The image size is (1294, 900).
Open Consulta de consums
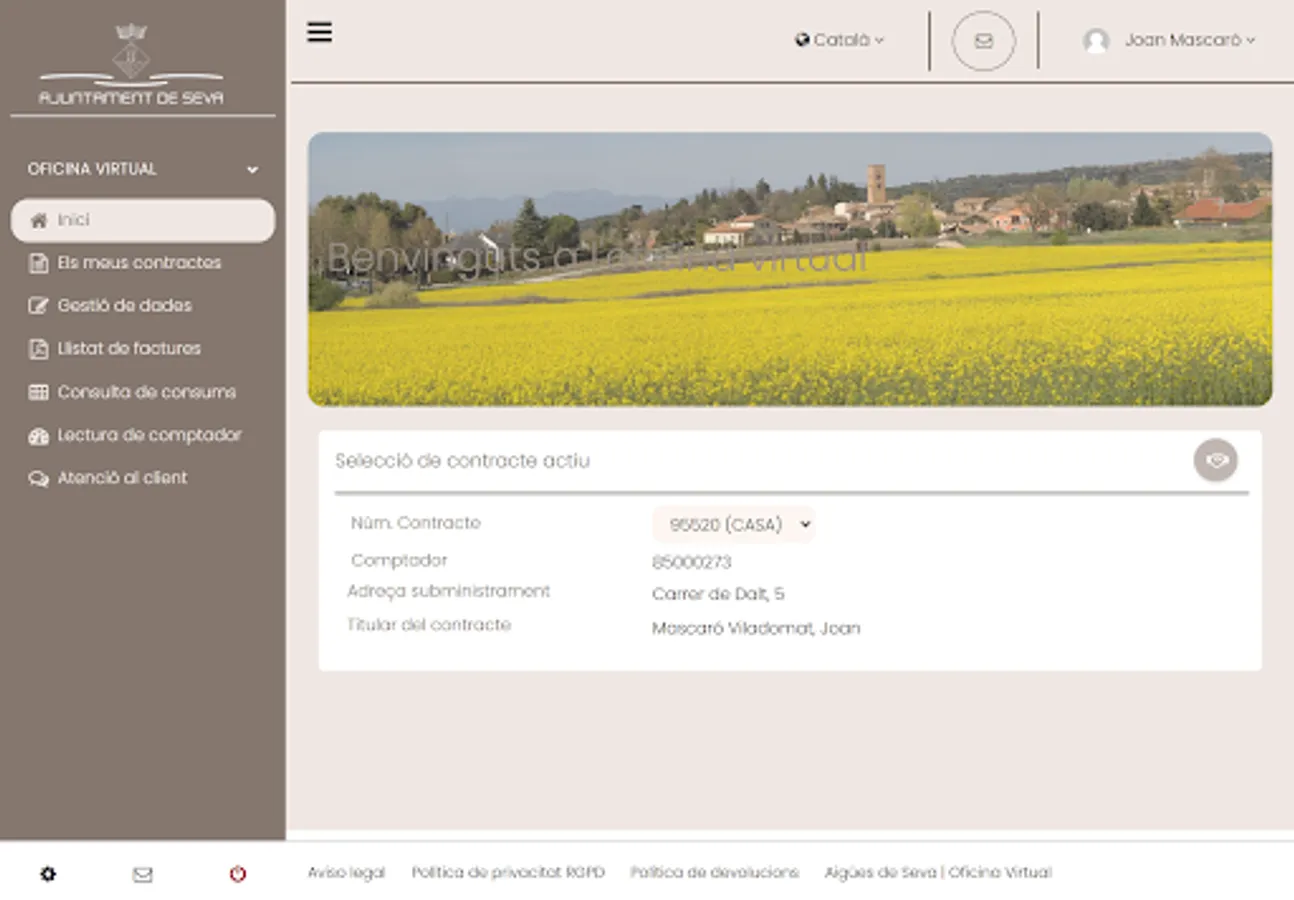coord(147,392)
